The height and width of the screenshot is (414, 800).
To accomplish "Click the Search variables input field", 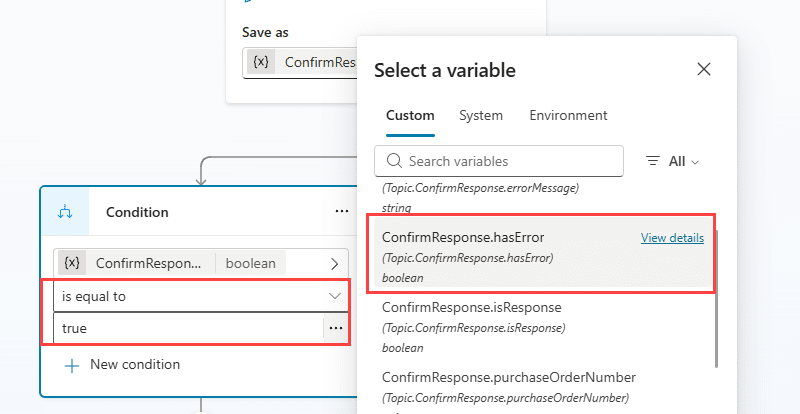I will tap(498, 161).
